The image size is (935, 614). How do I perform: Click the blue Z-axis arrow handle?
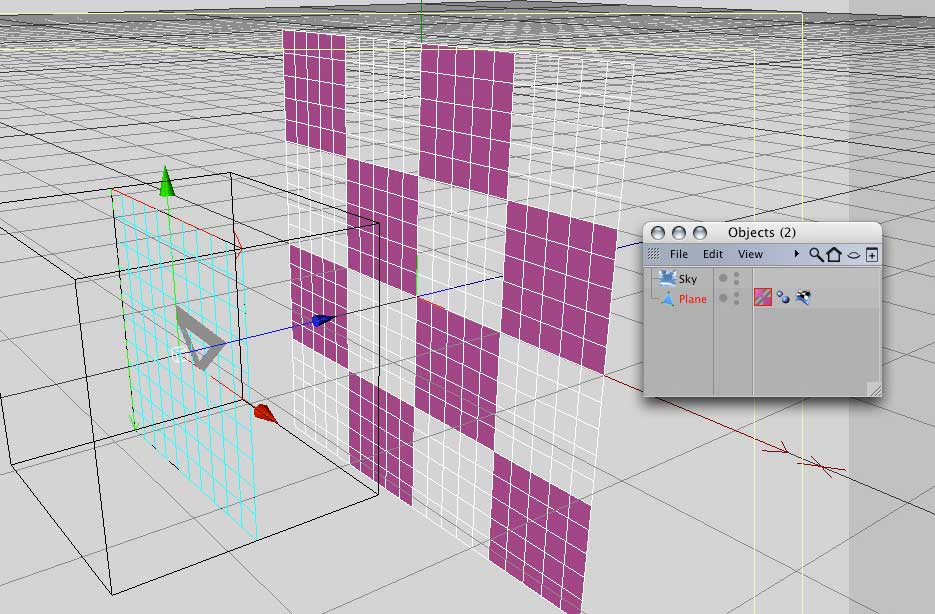pos(322,321)
